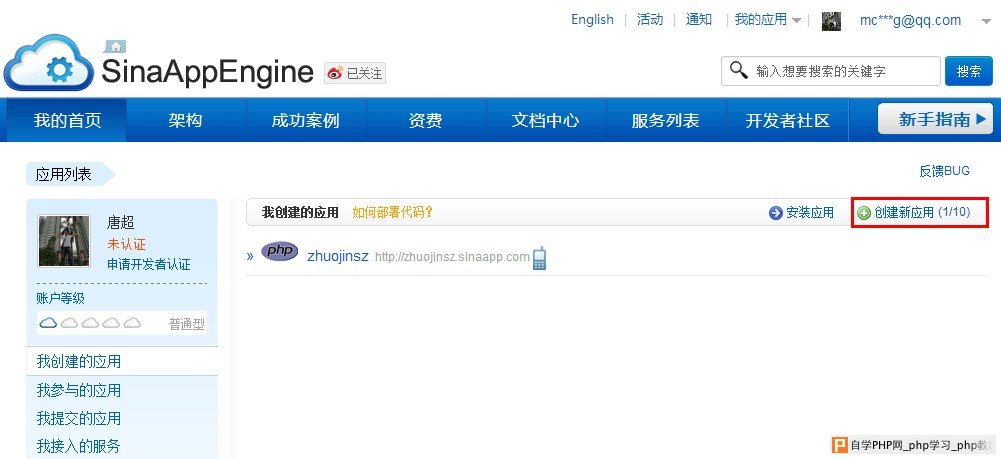Open the 唐超 profile photo
This screenshot has width=1001, height=459.
point(64,241)
